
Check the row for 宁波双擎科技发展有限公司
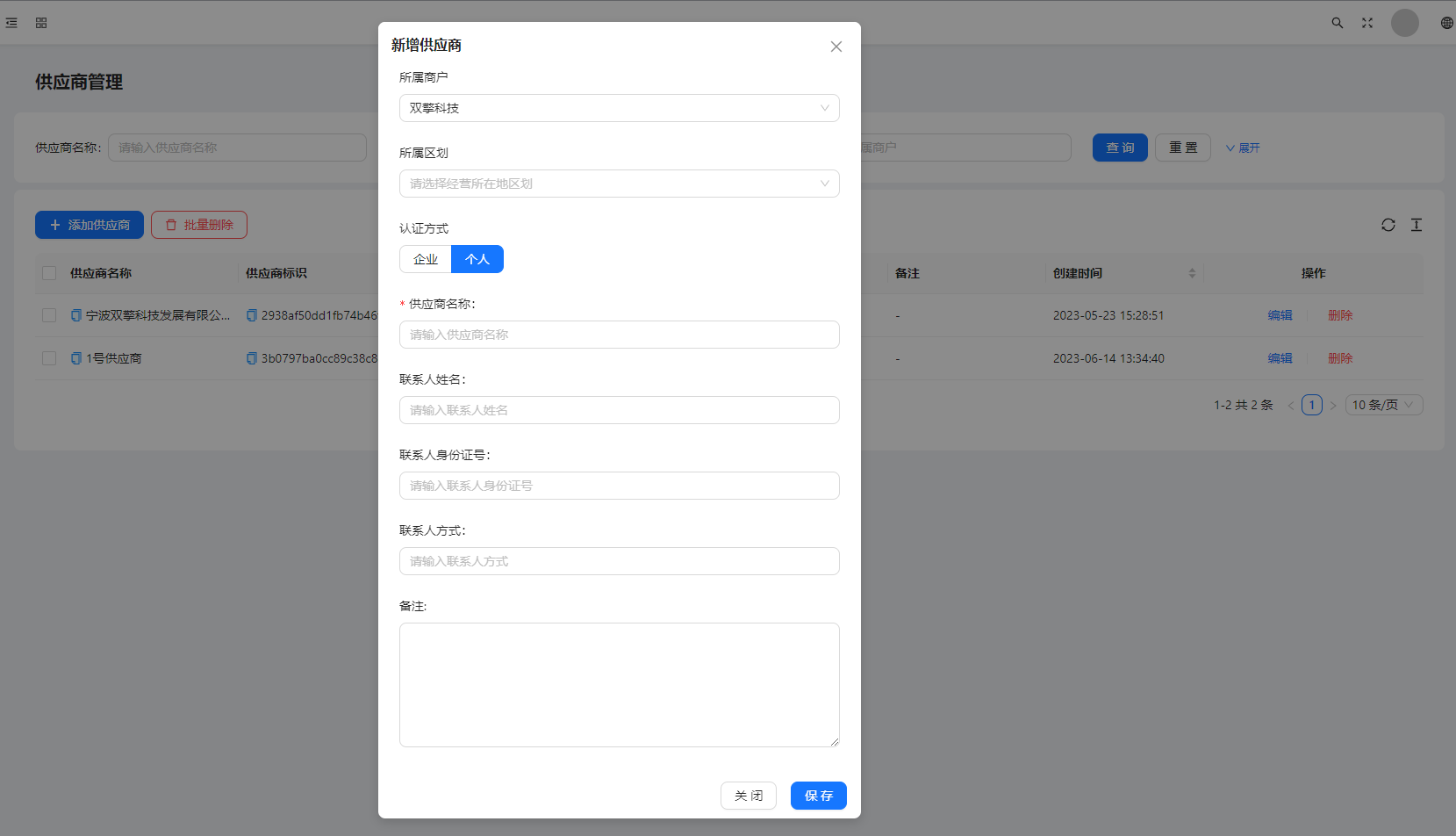[49, 315]
